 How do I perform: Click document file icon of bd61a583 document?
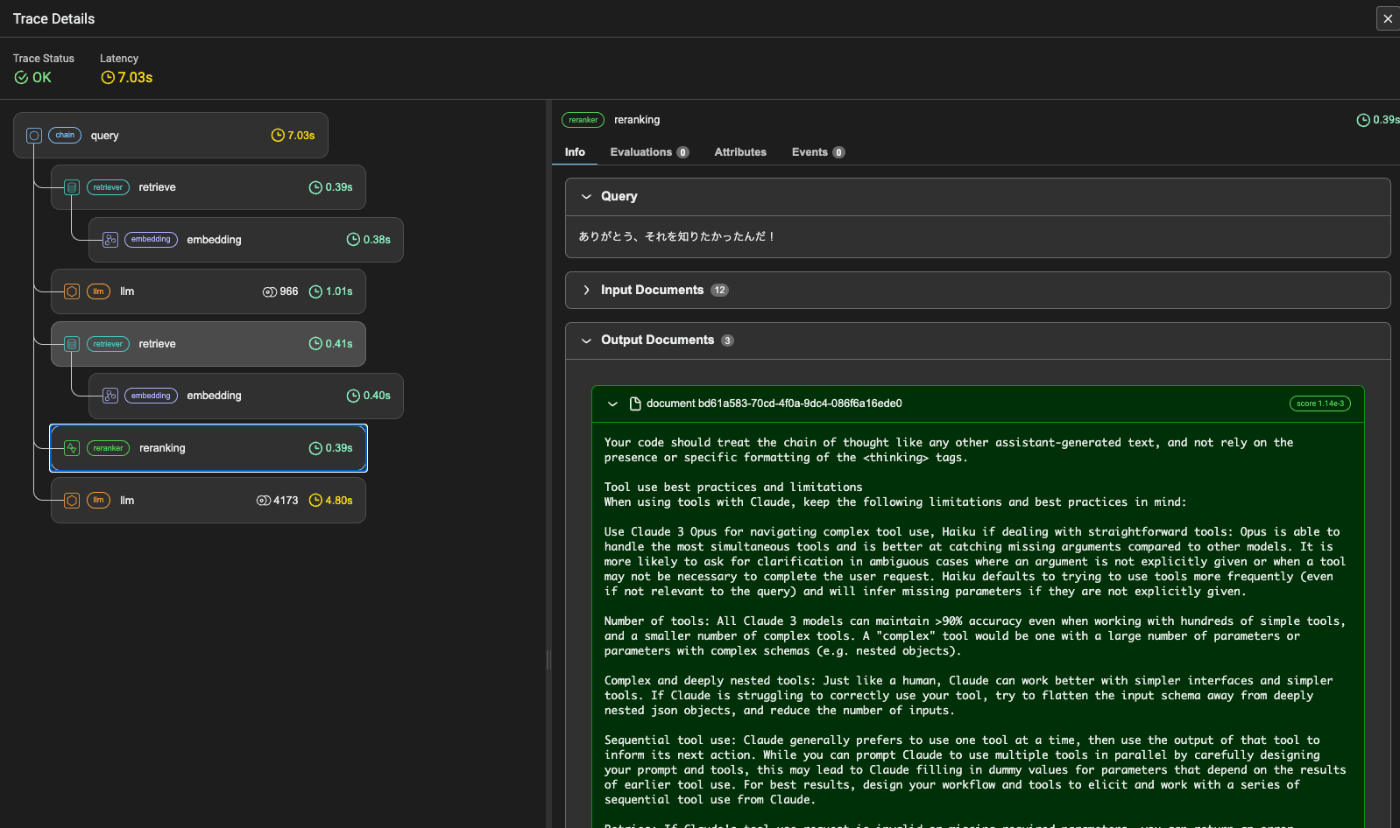click(635, 404)
